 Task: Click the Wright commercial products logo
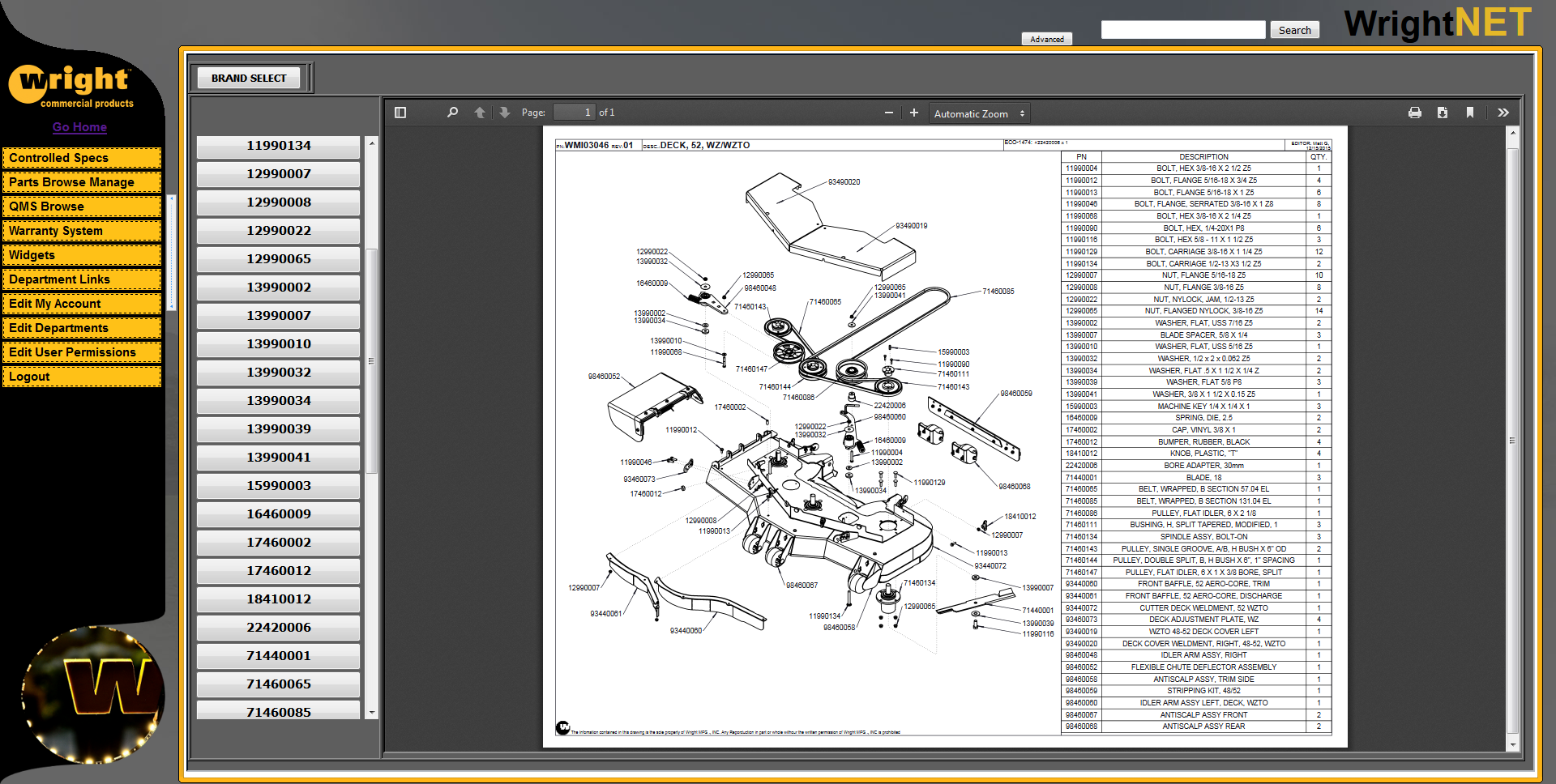point(71,87)
